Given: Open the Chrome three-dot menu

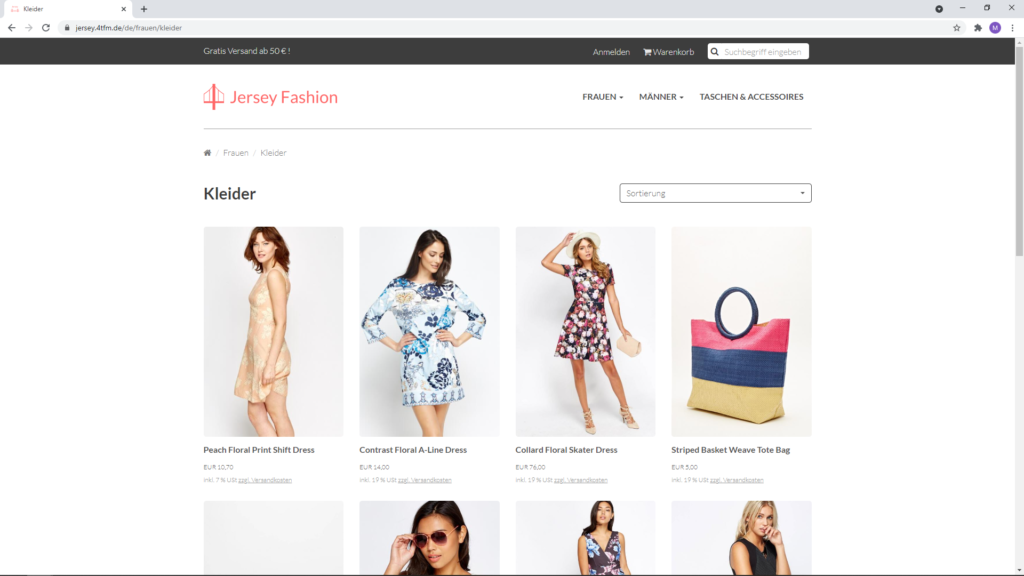Looking at the screenshot, I should [1012, 28].
